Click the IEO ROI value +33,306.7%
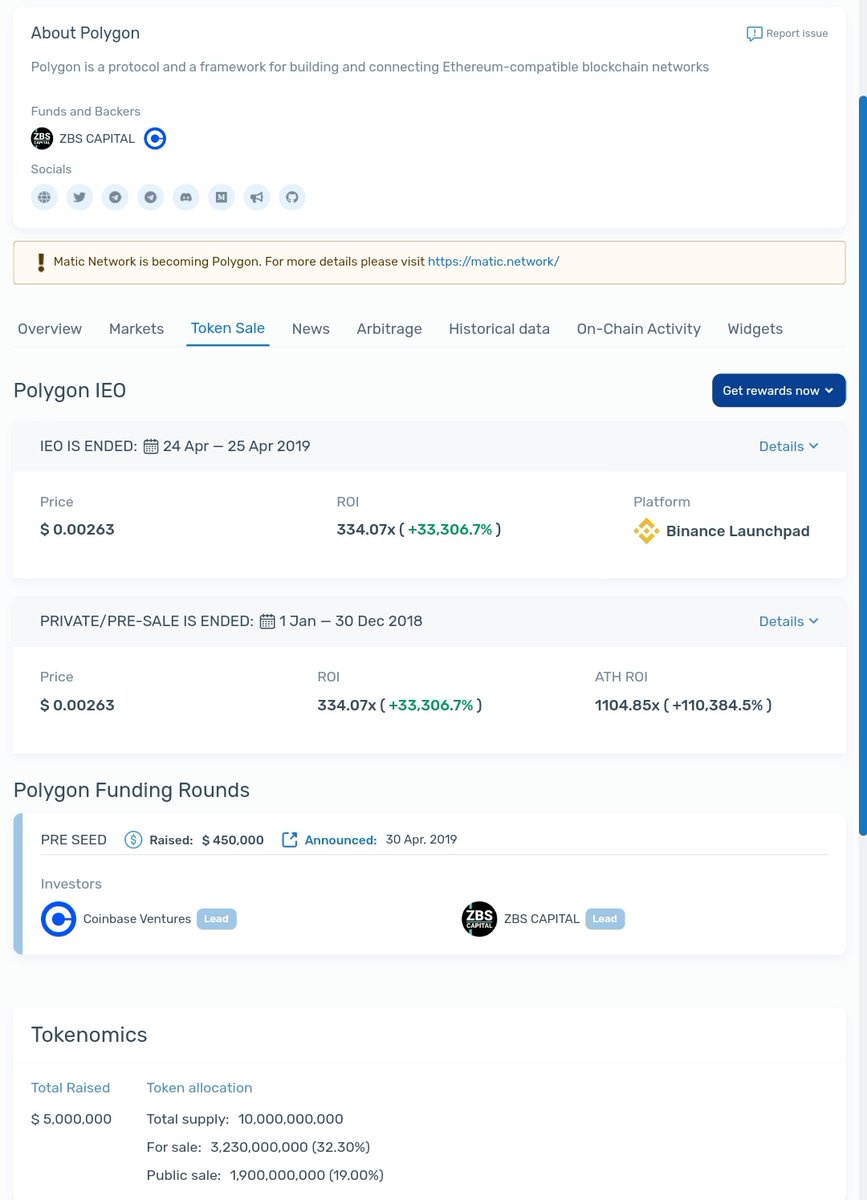 pyautogui.click(x=450, y=530)
